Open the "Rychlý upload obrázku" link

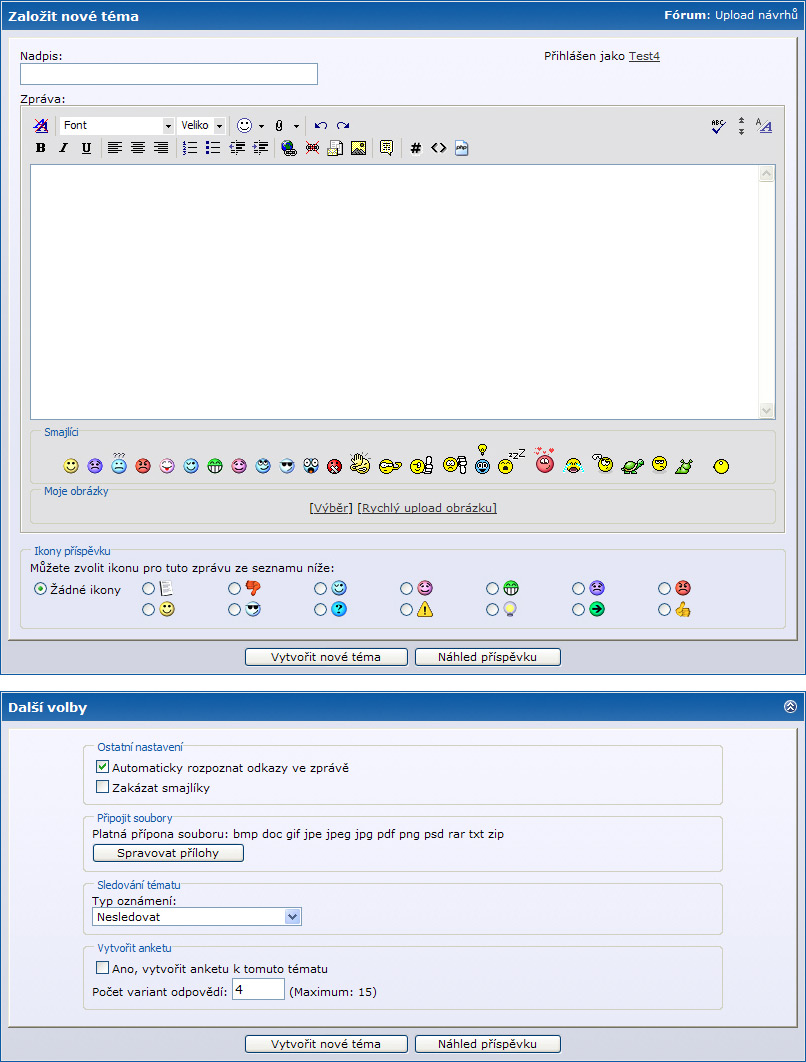[x=427, y=508]
